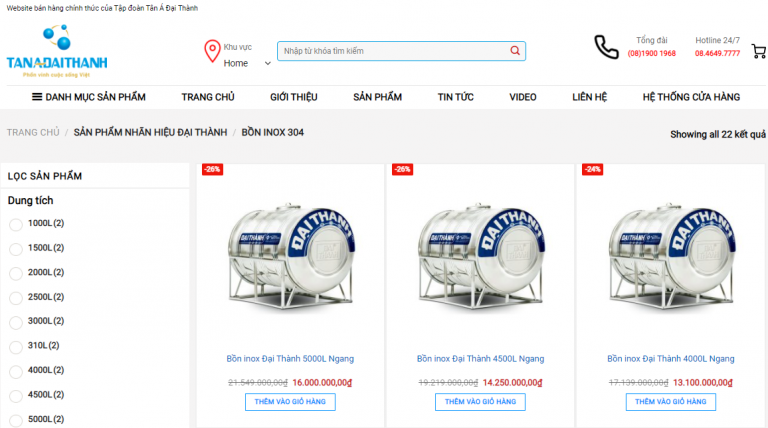Screen dimensions: 768x428
Task: Open Bồn inox Đại Thành 4000L Ngang link
Action: [671, 358]
